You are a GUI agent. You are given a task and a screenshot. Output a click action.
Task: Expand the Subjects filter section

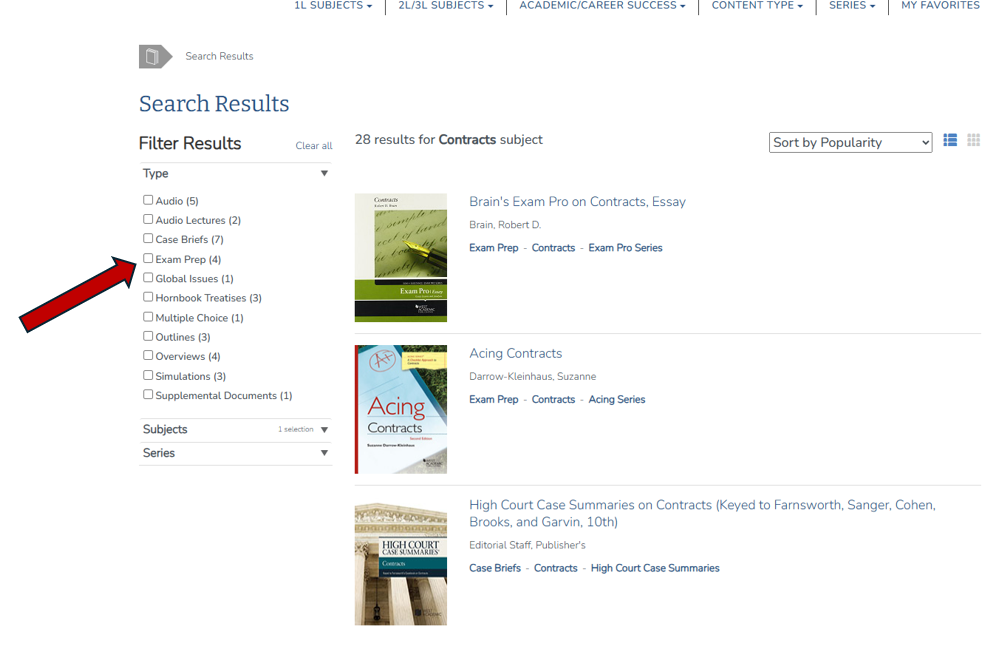point(324,430)
